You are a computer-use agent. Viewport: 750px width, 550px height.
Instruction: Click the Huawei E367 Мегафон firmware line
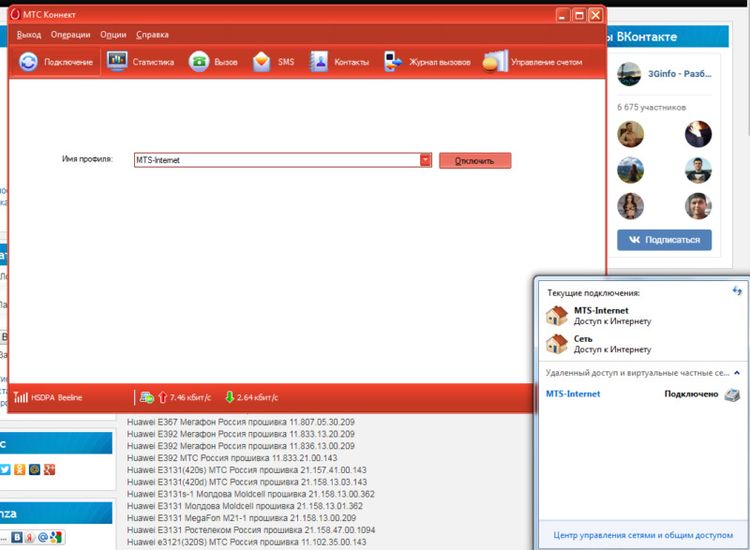241,422
